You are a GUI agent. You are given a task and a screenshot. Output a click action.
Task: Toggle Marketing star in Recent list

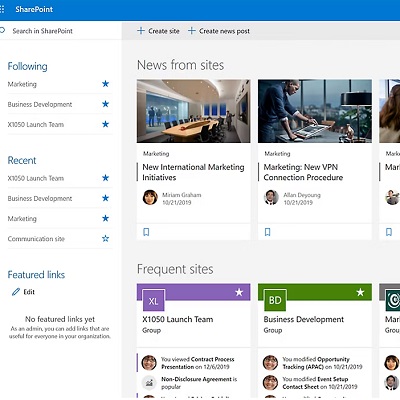coord(105,218)
